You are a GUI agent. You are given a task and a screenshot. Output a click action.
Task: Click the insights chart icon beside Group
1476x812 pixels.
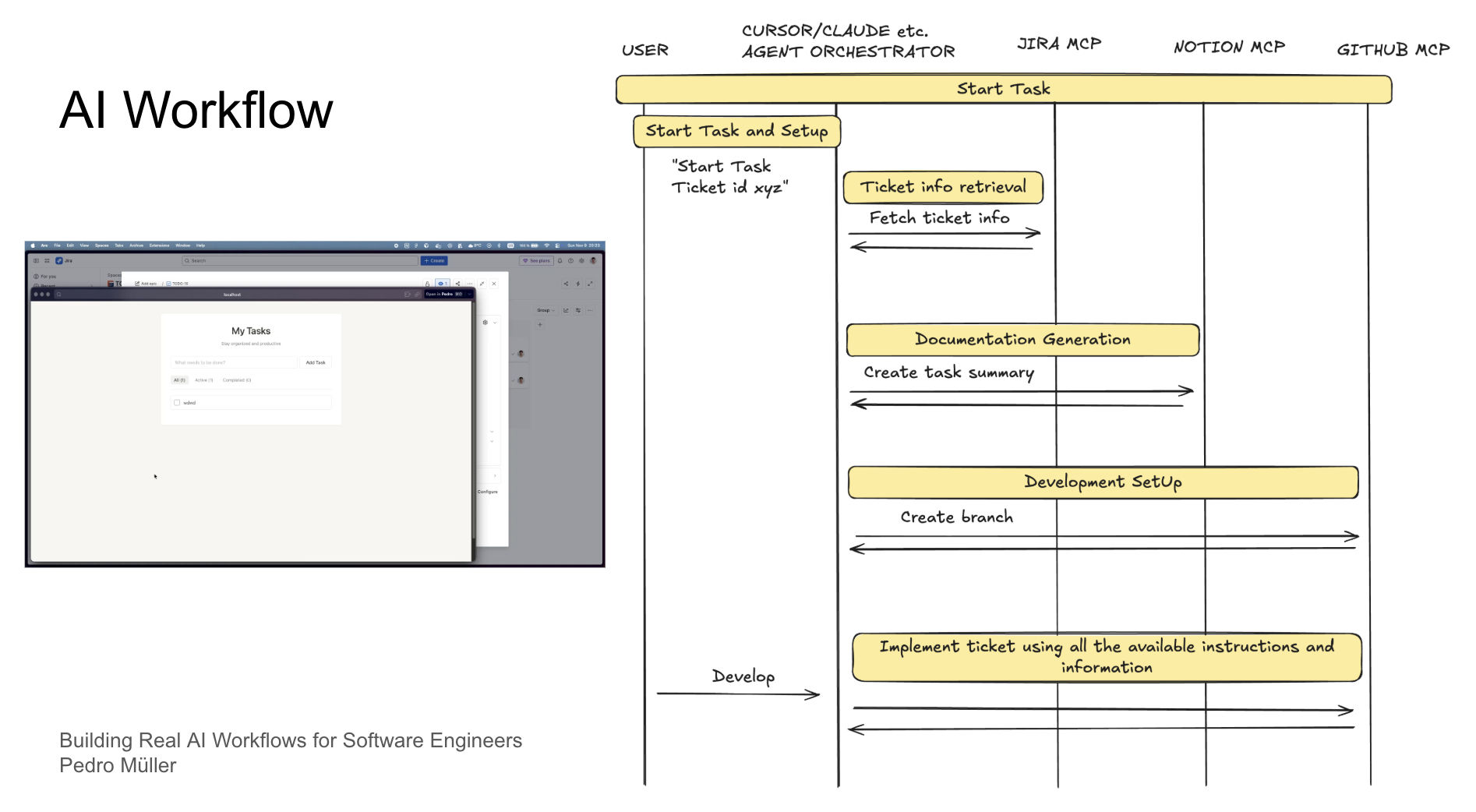click(566, 310)
